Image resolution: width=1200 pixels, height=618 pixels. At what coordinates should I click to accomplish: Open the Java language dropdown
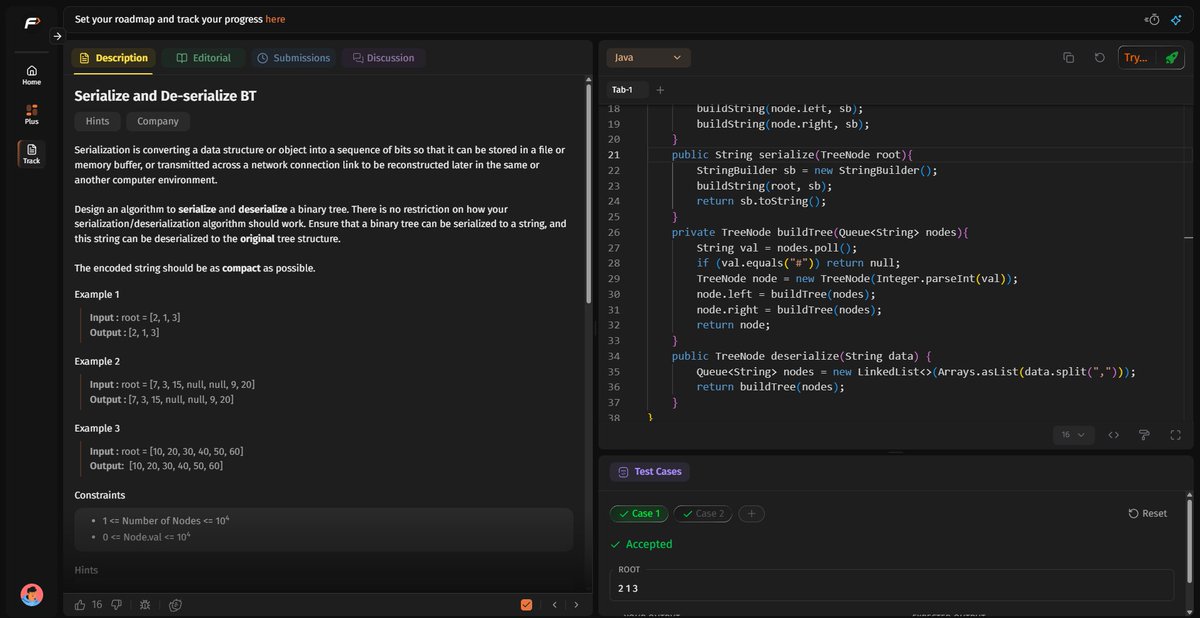coord(648,58)
